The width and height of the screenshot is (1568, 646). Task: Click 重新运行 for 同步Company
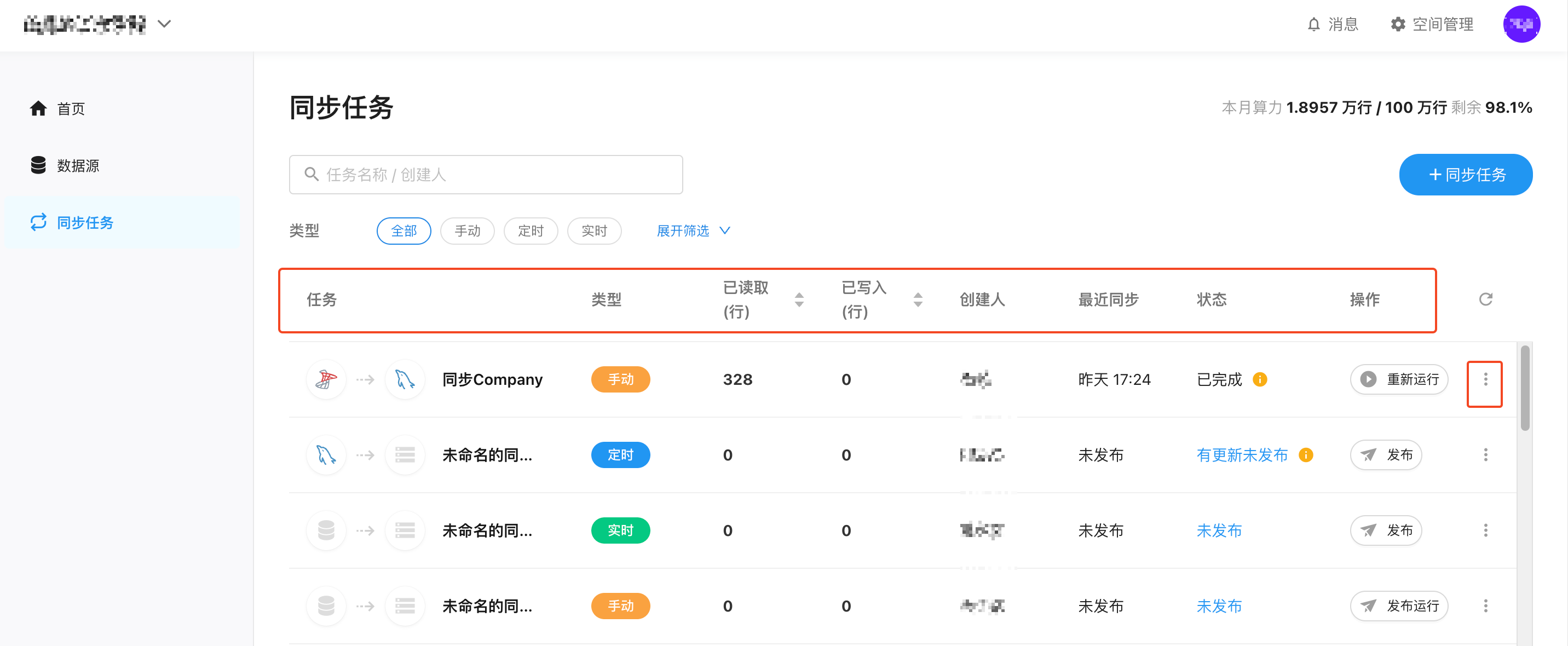(1399, 379)
